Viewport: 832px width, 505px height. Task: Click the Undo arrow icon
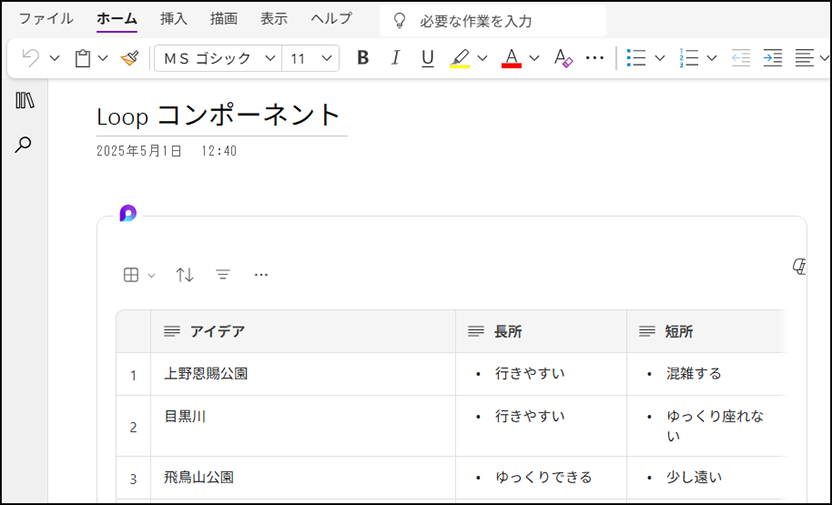click(x=31, y=58)
